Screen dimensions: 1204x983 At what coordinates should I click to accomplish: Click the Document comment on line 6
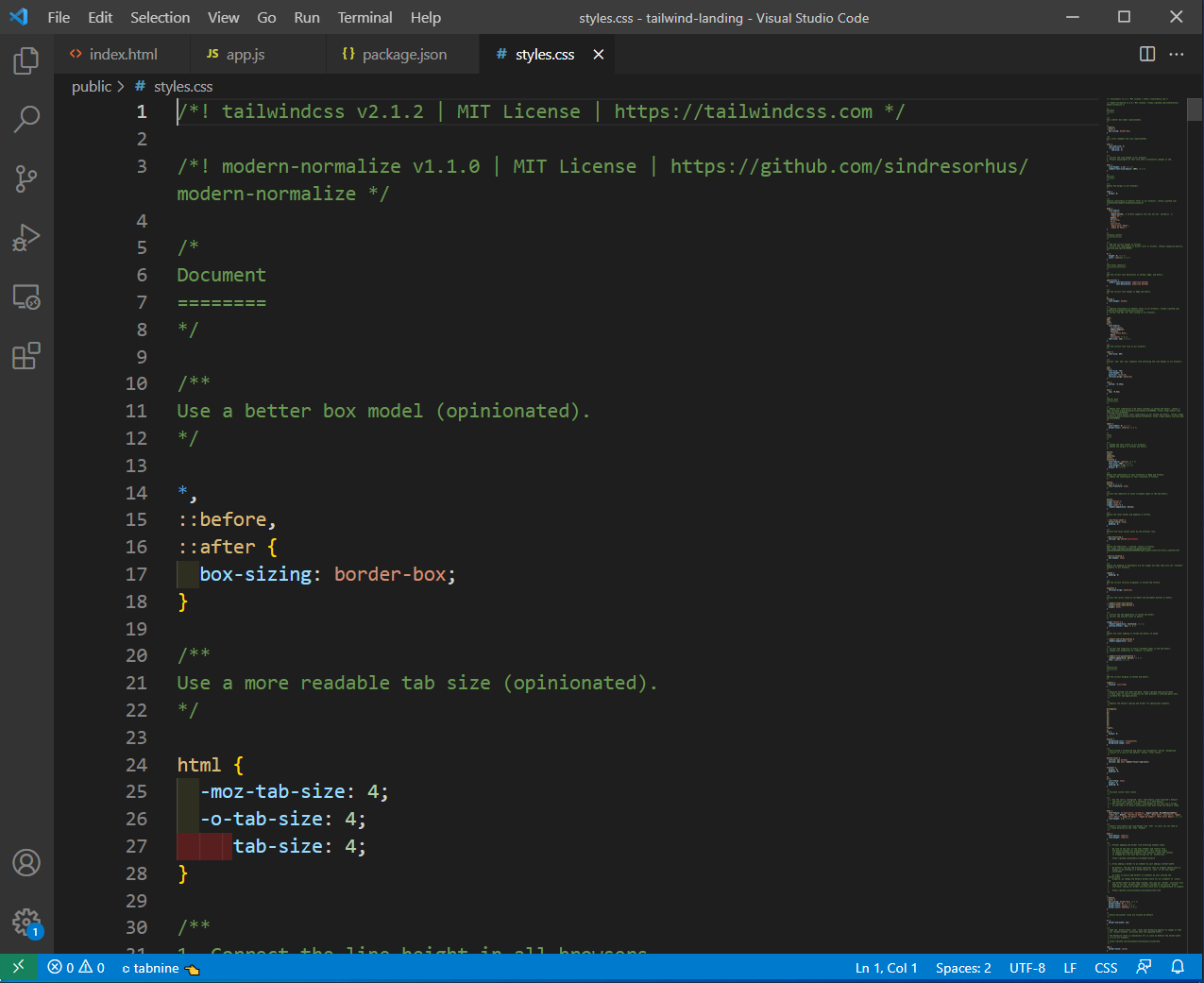click(222, 275)
